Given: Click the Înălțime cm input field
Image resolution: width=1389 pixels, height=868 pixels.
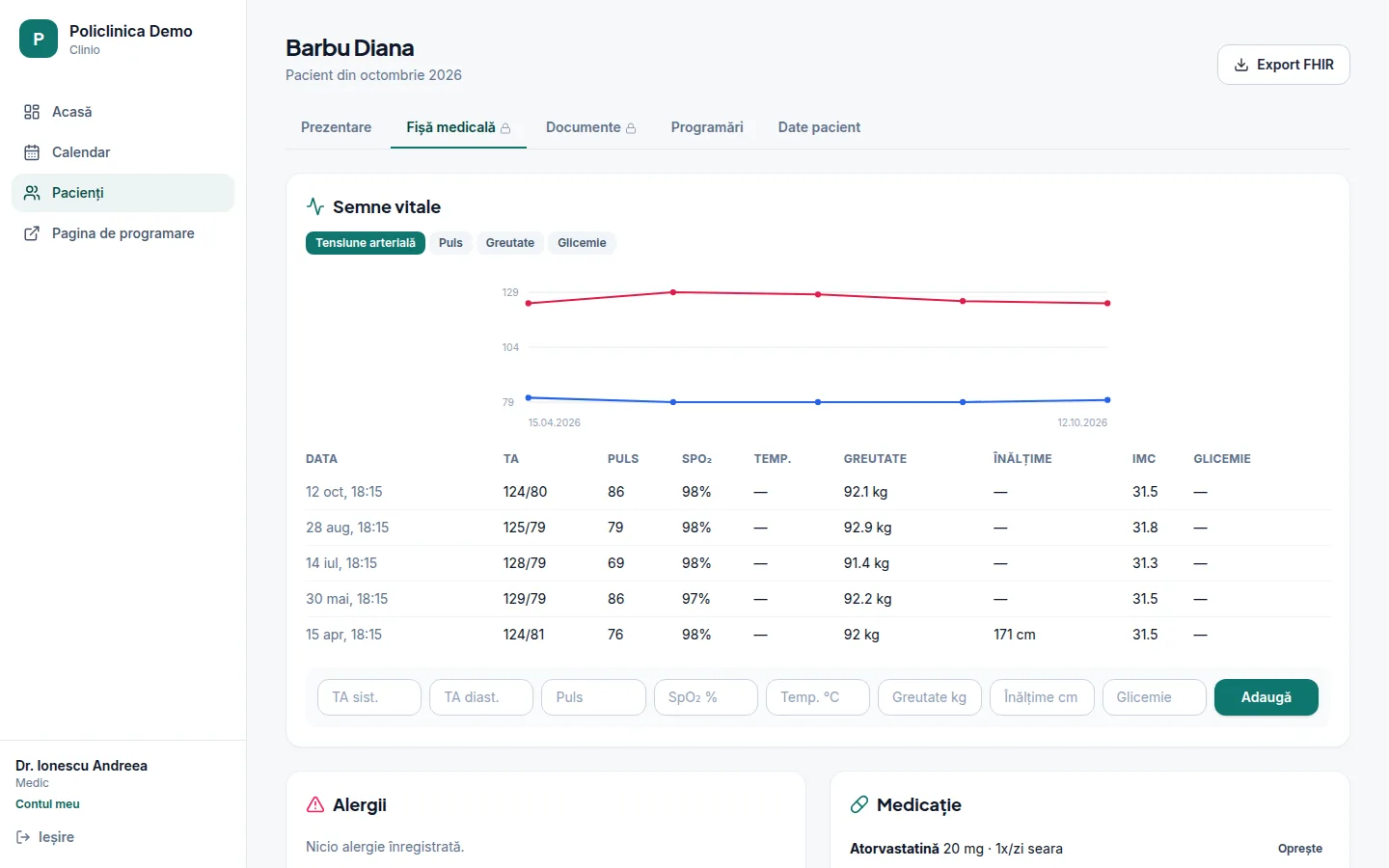Looking at the screenshot, I should click(1042, 697).
